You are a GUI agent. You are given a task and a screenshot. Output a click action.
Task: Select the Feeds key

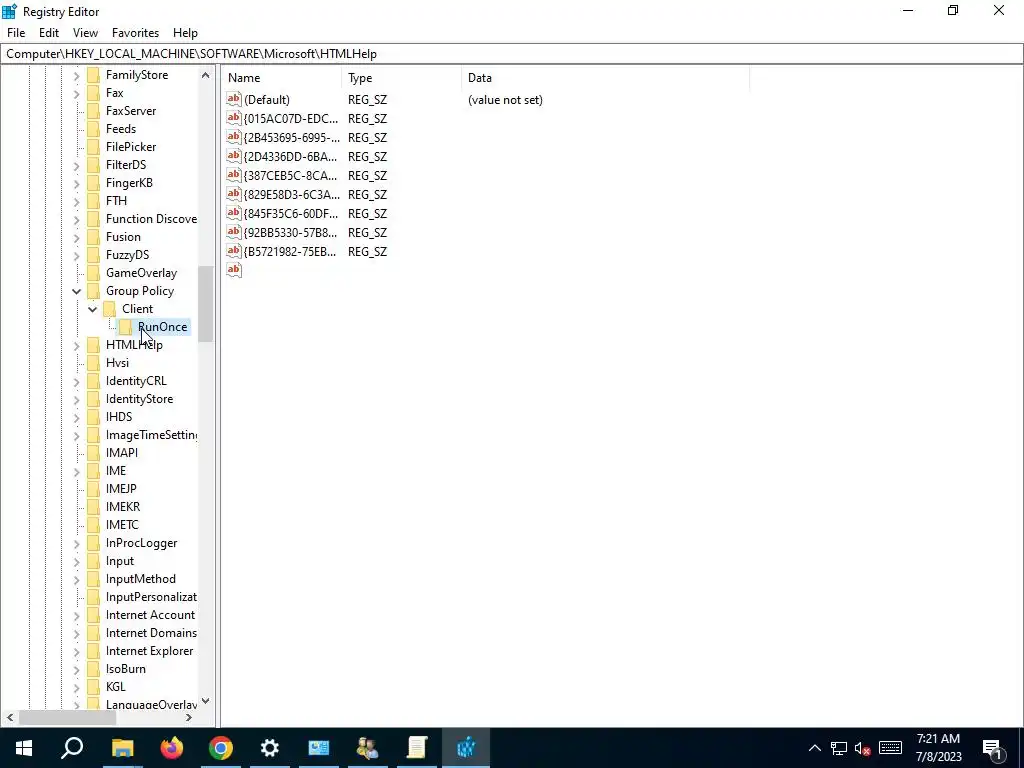click(121, 129)
